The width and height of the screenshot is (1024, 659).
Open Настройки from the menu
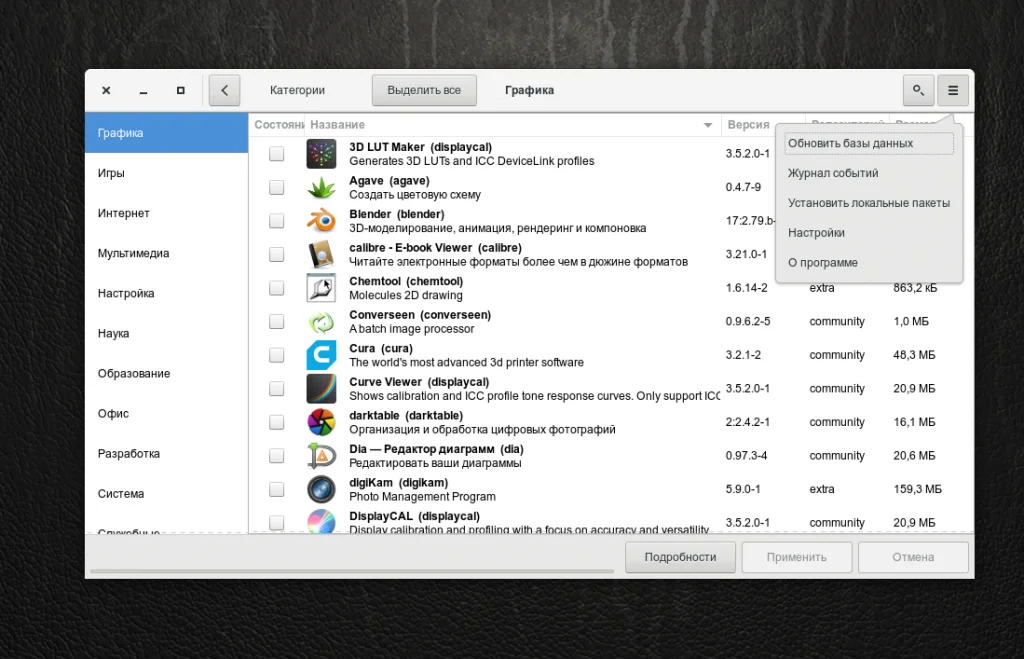(x=869, y=233)
